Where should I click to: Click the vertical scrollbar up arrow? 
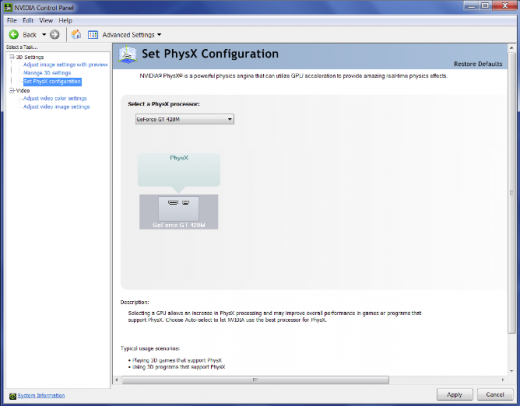(x=512, y=48)
